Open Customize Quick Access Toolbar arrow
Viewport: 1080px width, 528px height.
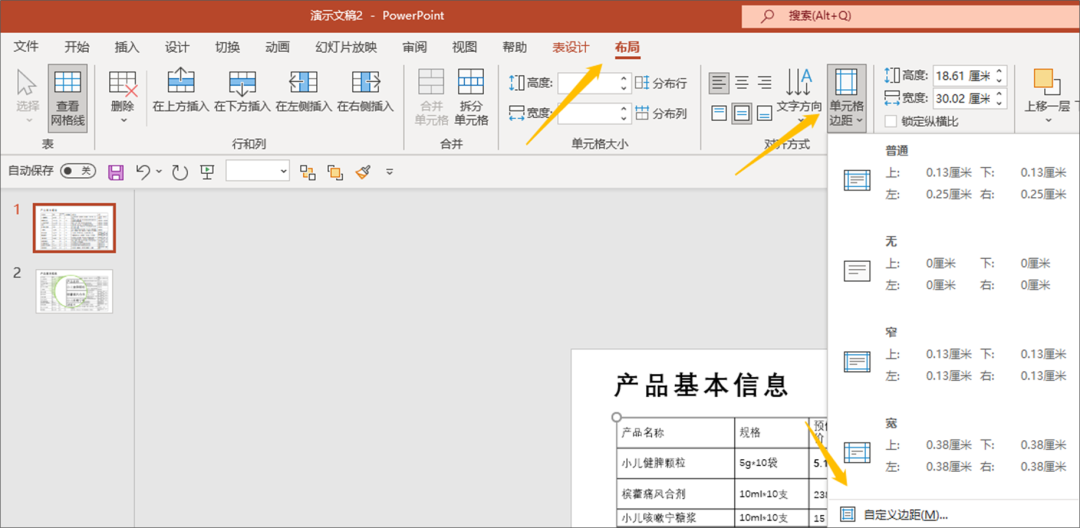point(390,171)
